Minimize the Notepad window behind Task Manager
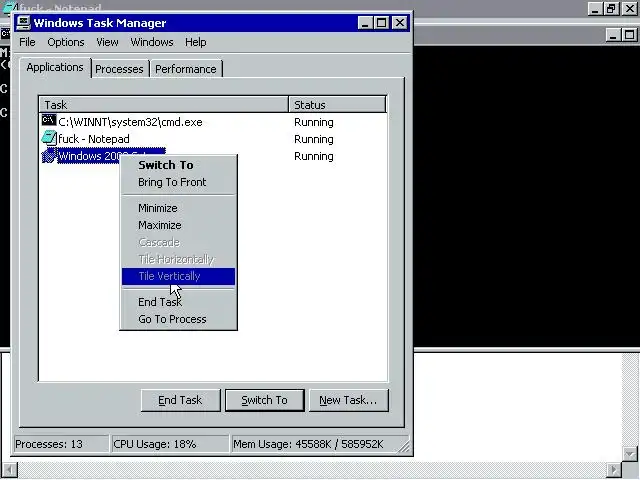 pos(596,9)
